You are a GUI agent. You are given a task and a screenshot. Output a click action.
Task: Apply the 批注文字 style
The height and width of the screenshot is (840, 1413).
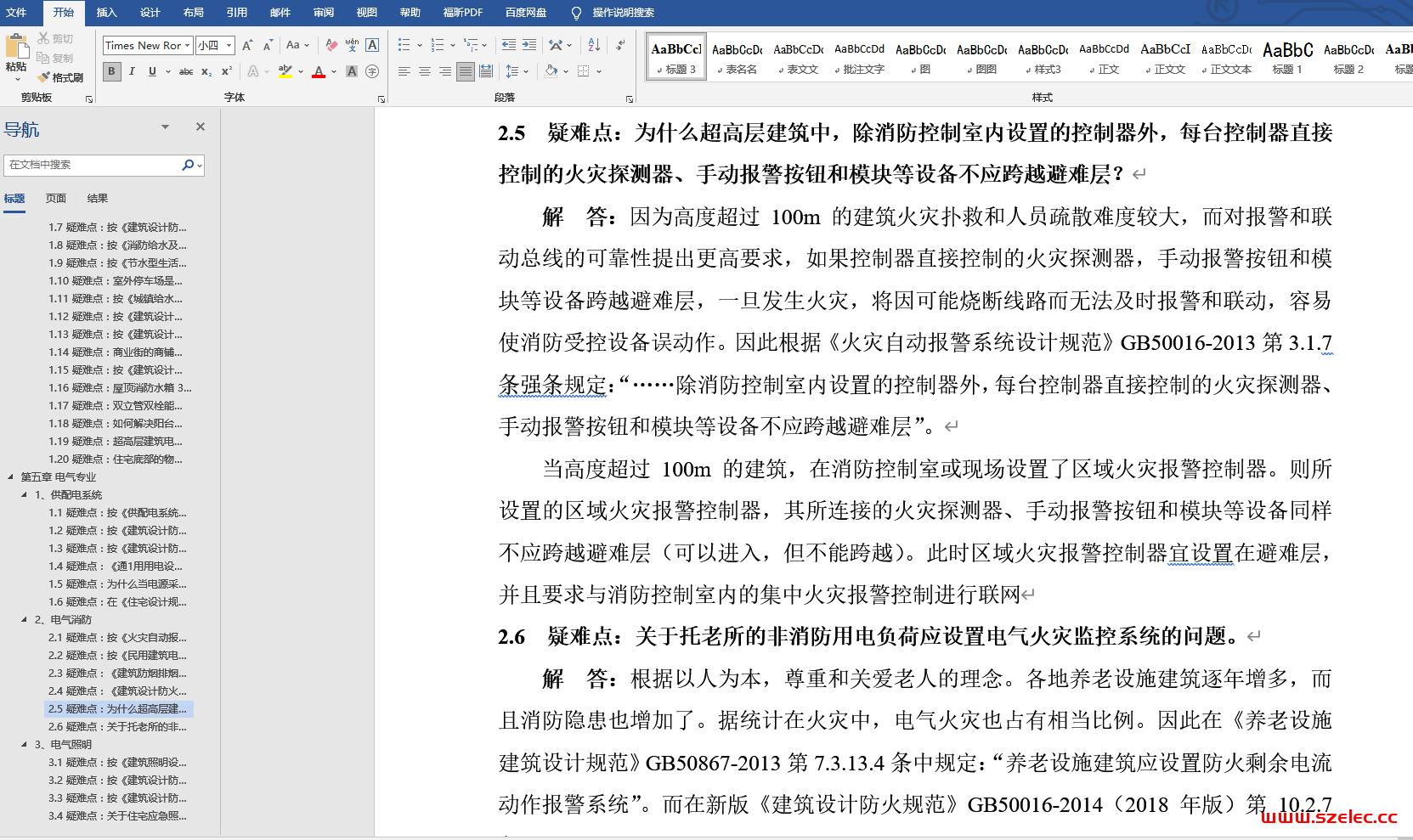pos(859,57)
